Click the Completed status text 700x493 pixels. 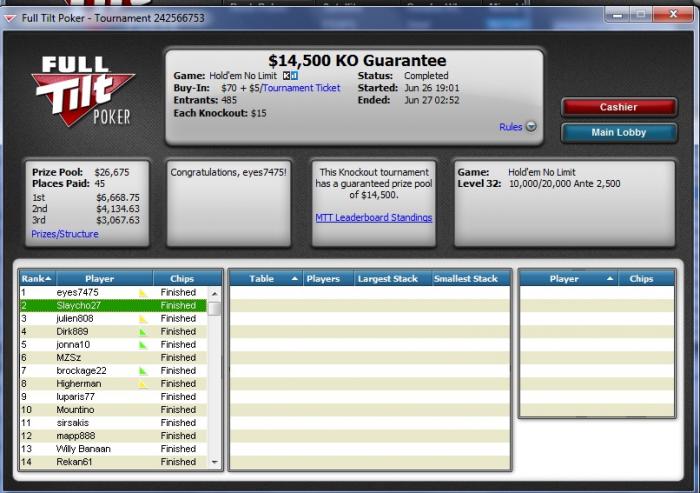(426, 76)
